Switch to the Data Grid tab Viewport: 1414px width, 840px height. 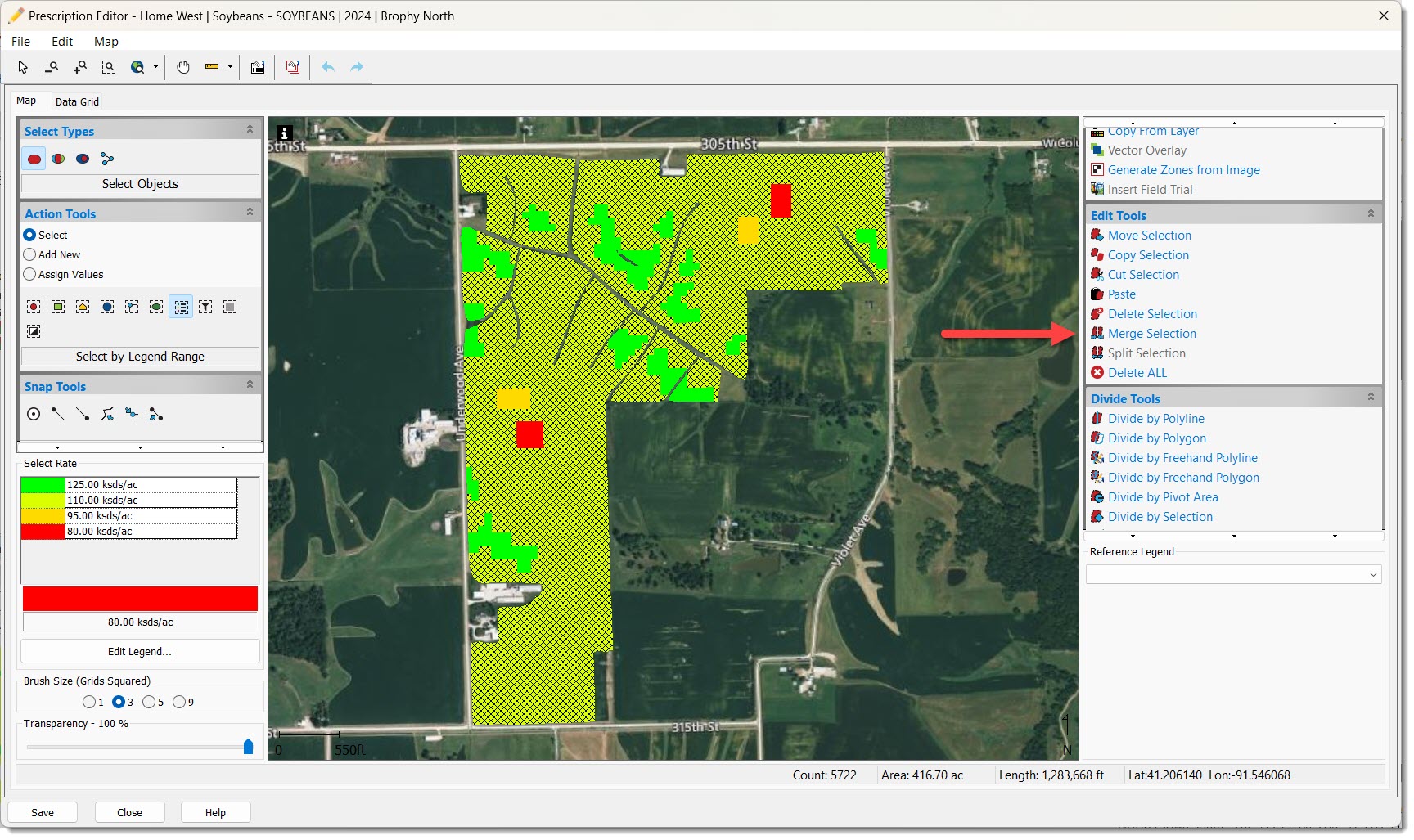77,102
